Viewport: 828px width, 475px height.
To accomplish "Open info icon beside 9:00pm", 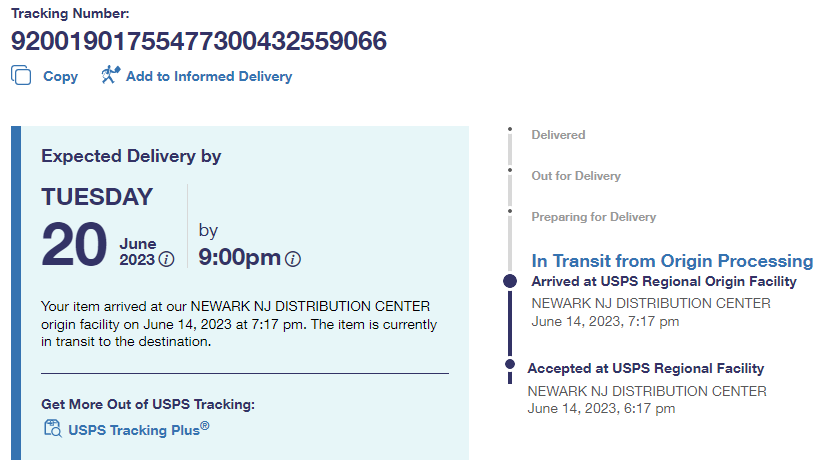I will point(293,259).
